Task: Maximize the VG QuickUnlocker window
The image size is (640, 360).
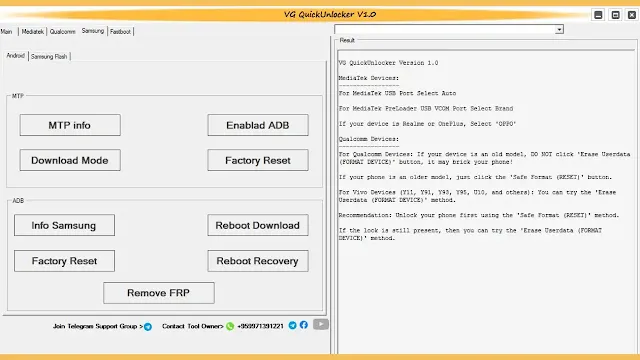Action: tap(616, 15)
